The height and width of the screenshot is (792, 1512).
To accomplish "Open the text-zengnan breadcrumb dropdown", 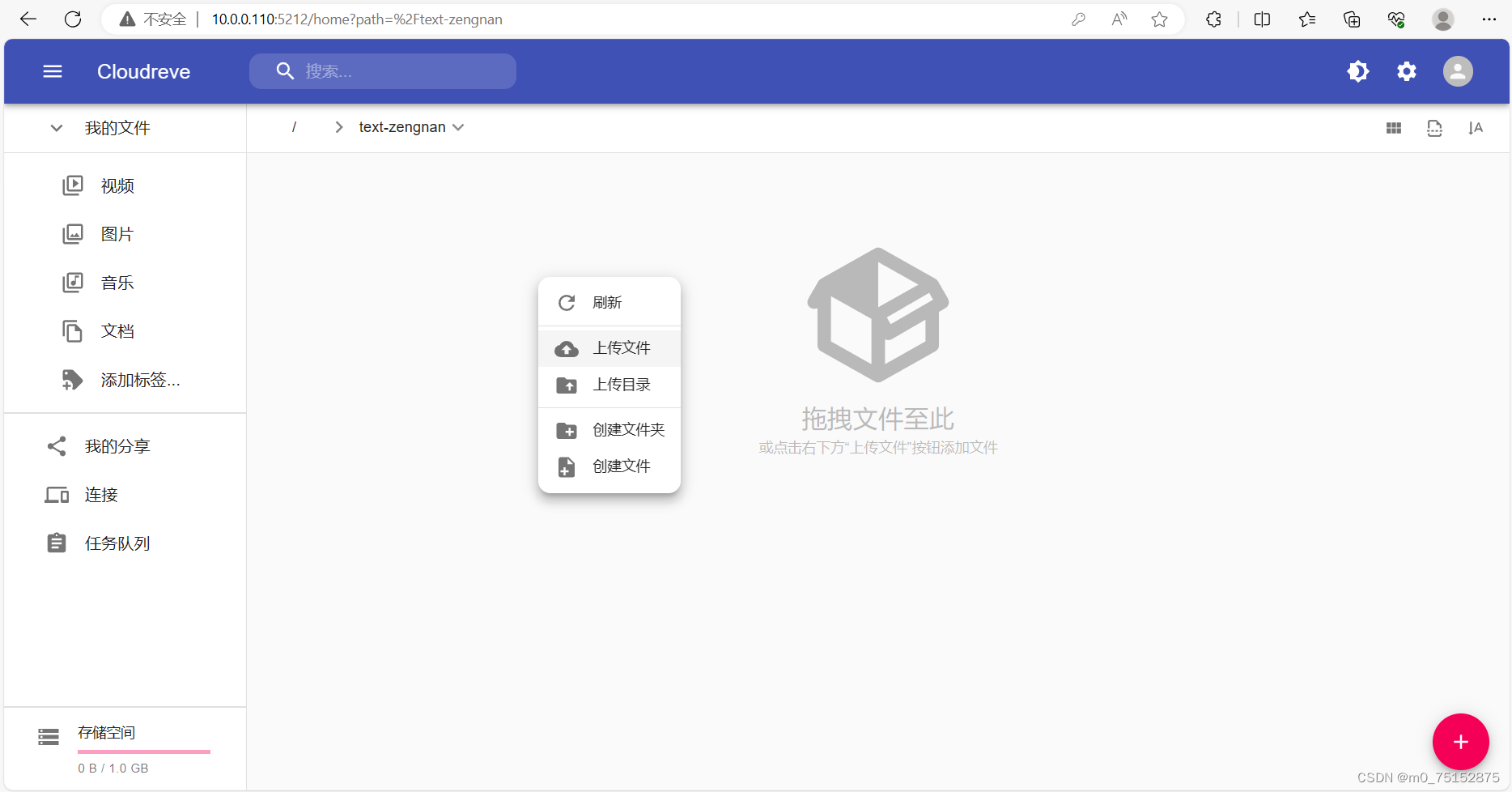I will click(x=459, y=127).
